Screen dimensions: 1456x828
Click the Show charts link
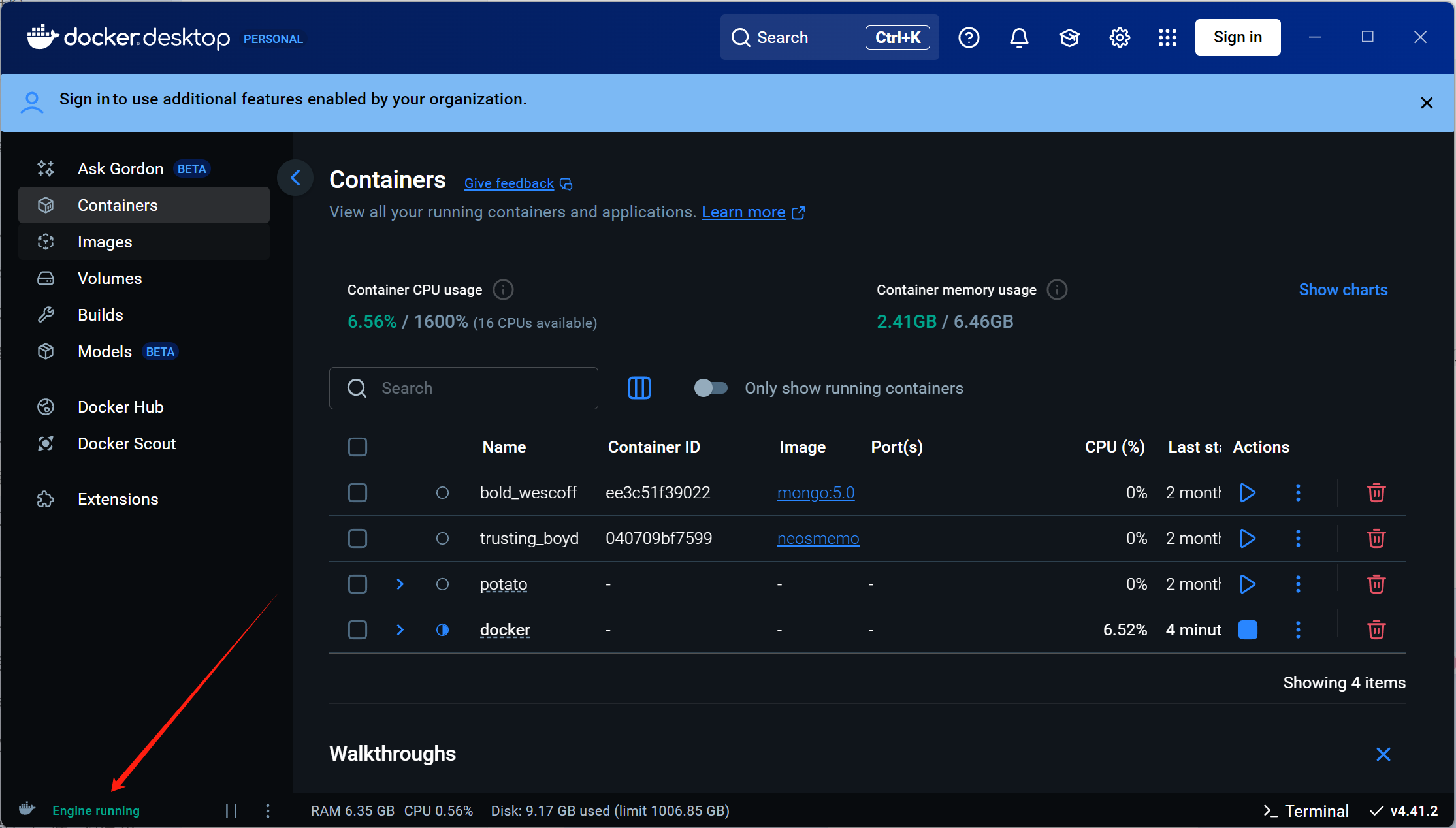[x=1343, y=289]
